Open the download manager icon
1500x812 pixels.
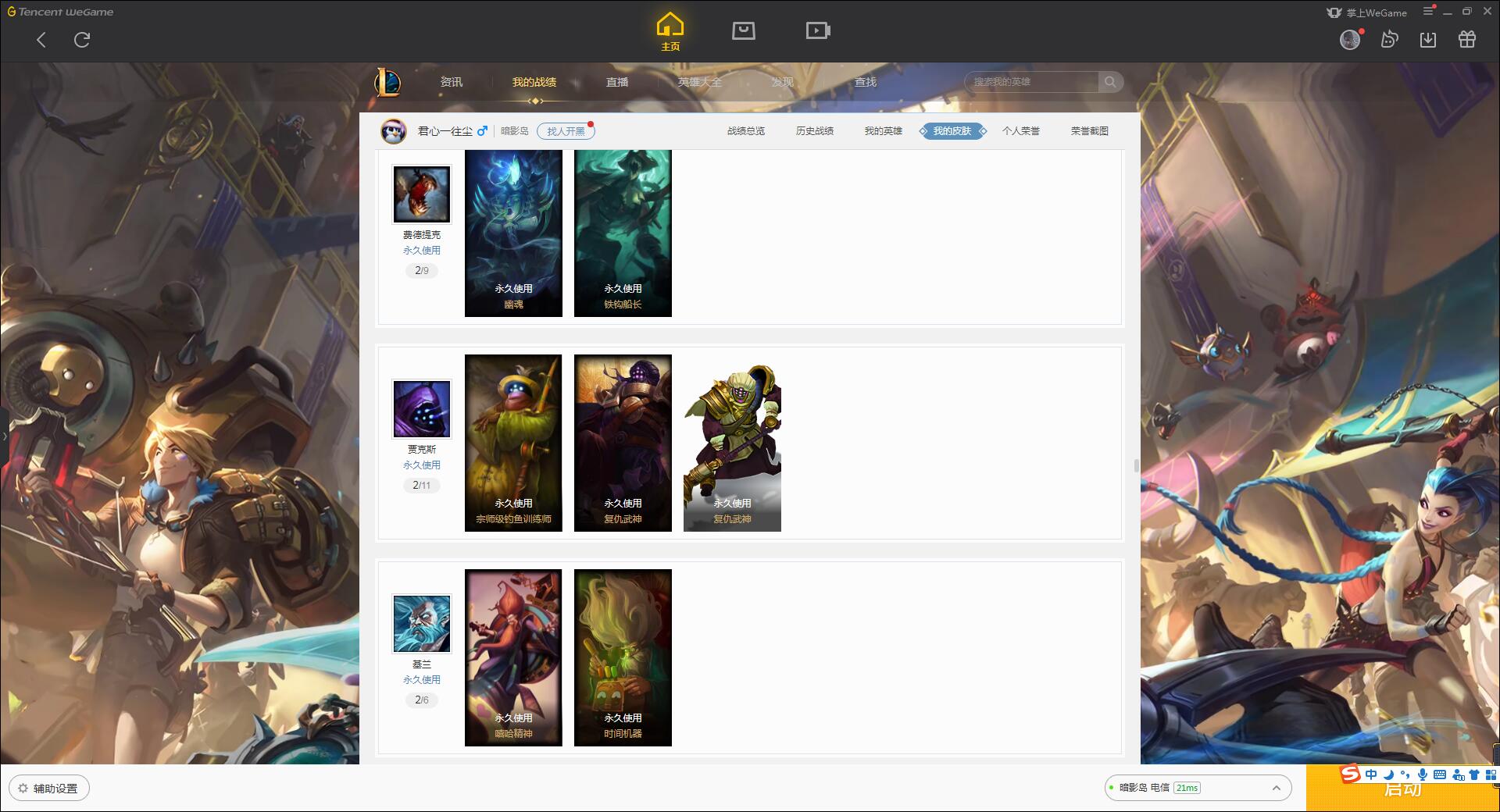coord(1428,40)
